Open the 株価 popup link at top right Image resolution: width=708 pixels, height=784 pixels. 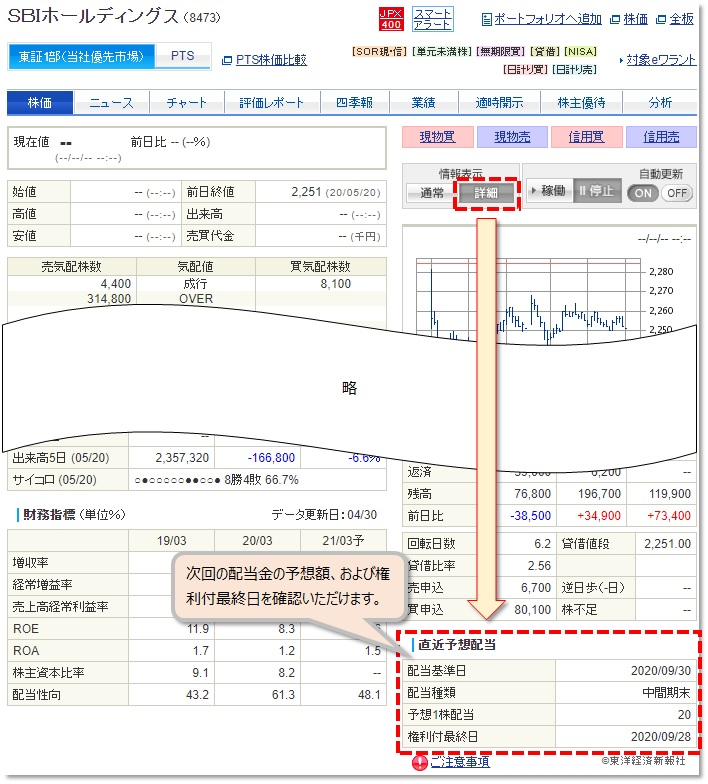(636, 19)
